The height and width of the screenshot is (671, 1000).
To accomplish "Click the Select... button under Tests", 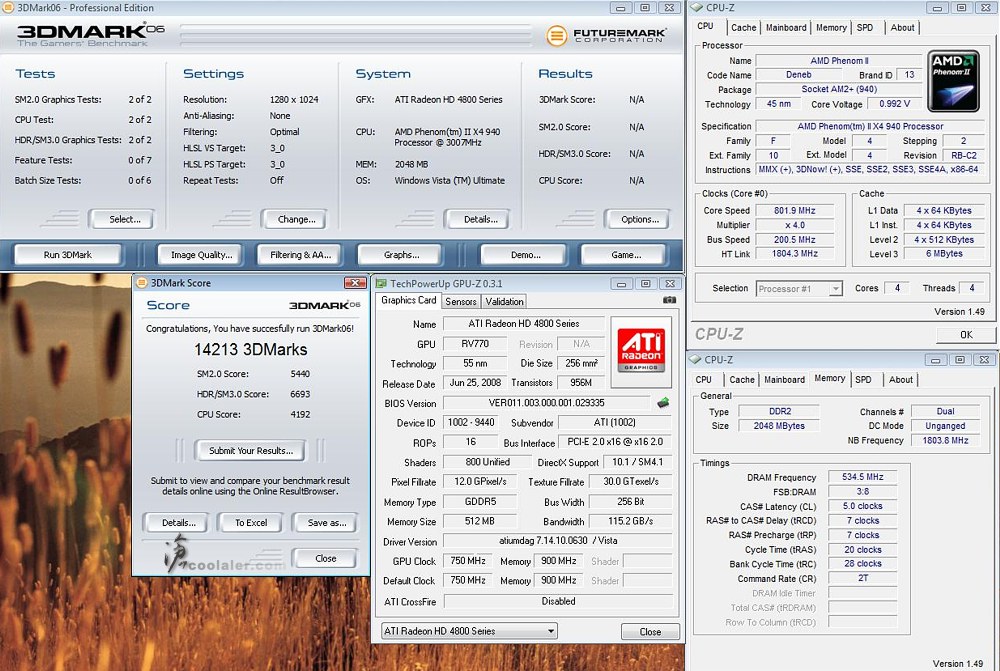I will 123,219.
